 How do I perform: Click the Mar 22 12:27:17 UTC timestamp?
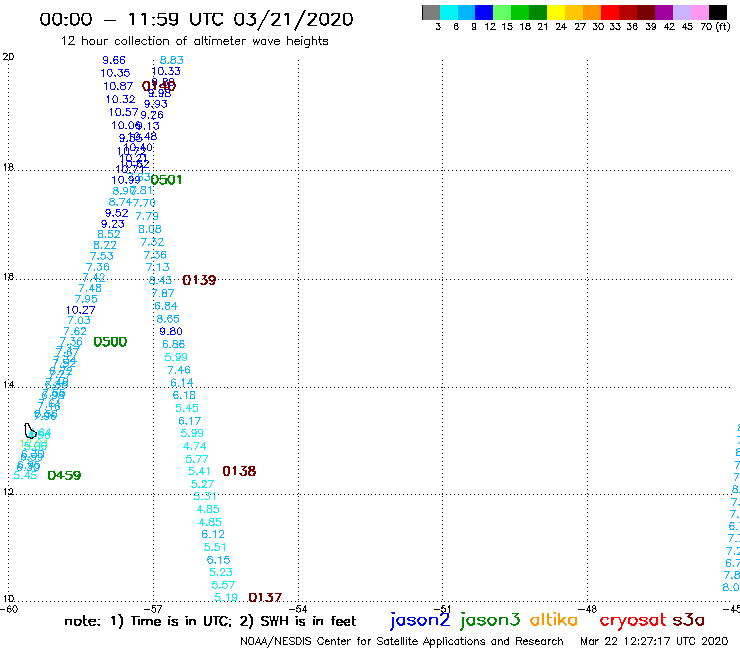click(654, 641)
